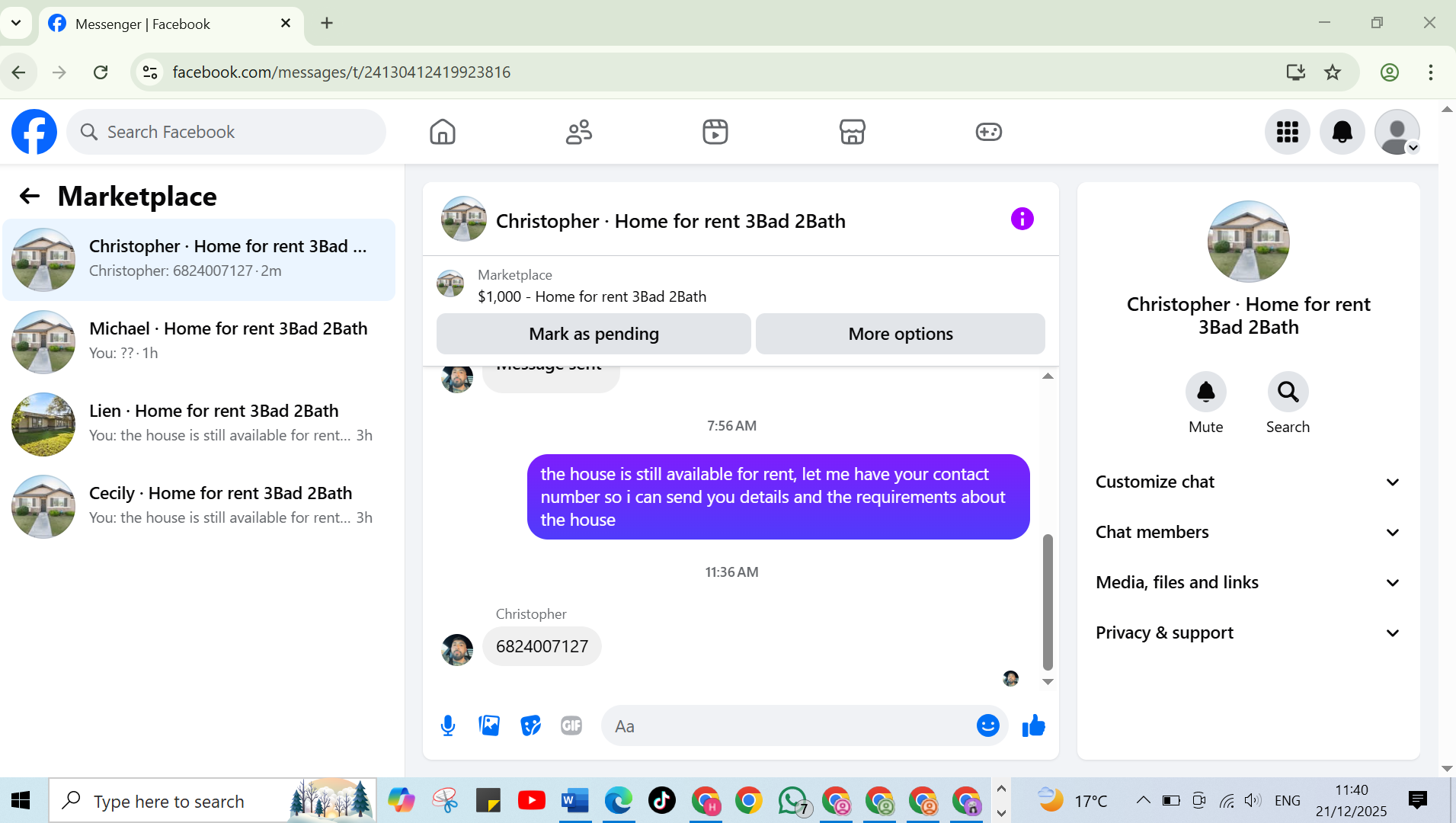View site information icon in address bar
This screenshot has height=823, width=1456.
(x=150, y=72)
